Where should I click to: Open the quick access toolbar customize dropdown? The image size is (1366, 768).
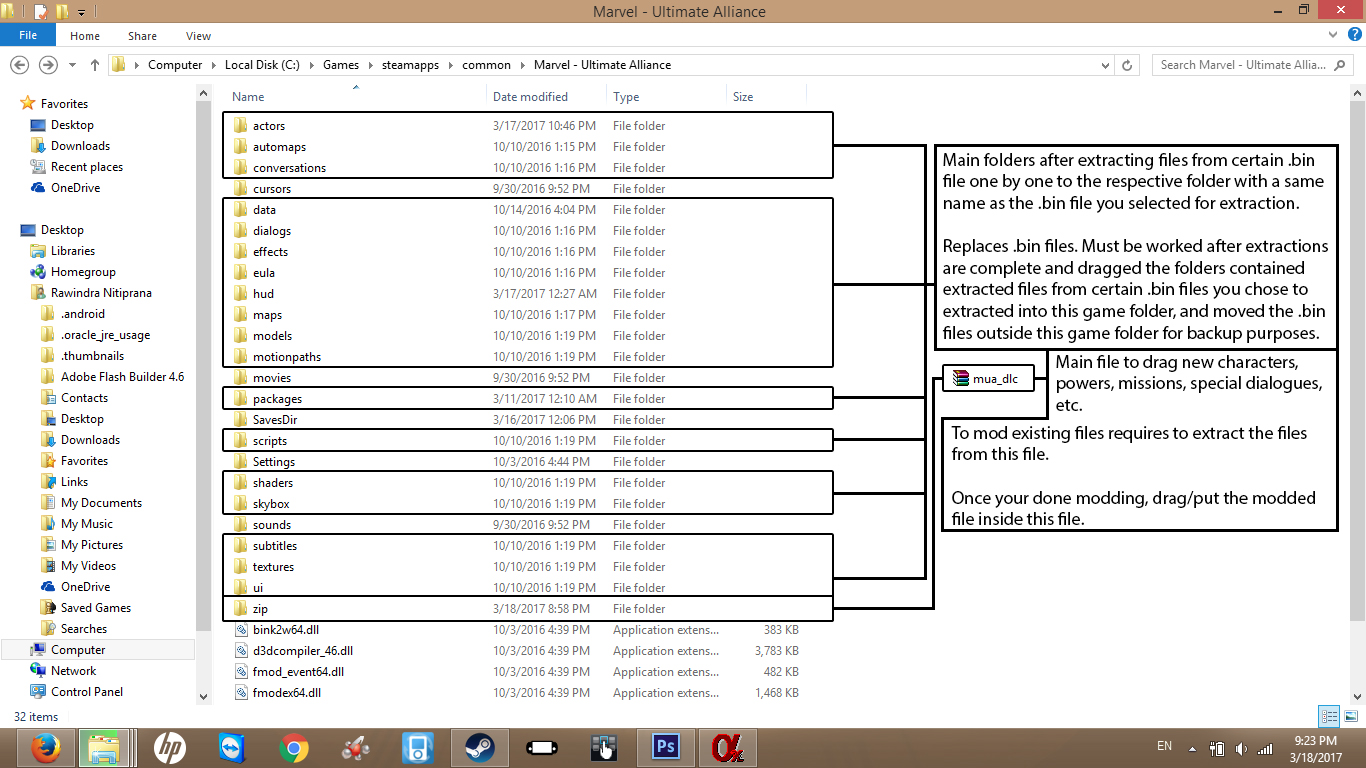(x=81, y=12)
